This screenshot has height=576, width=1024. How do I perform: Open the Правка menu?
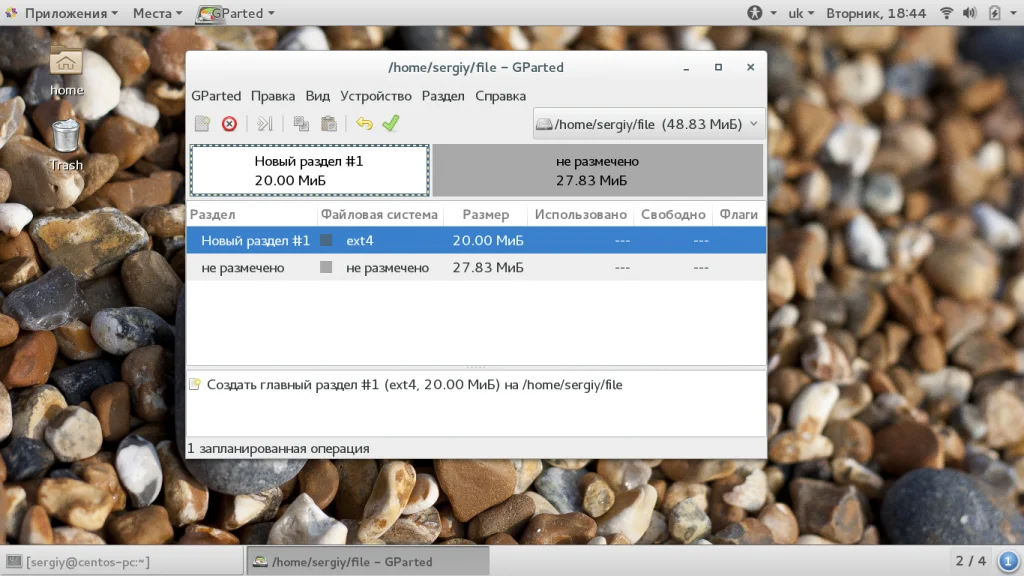pyautogui.click(x=273, y=96)
